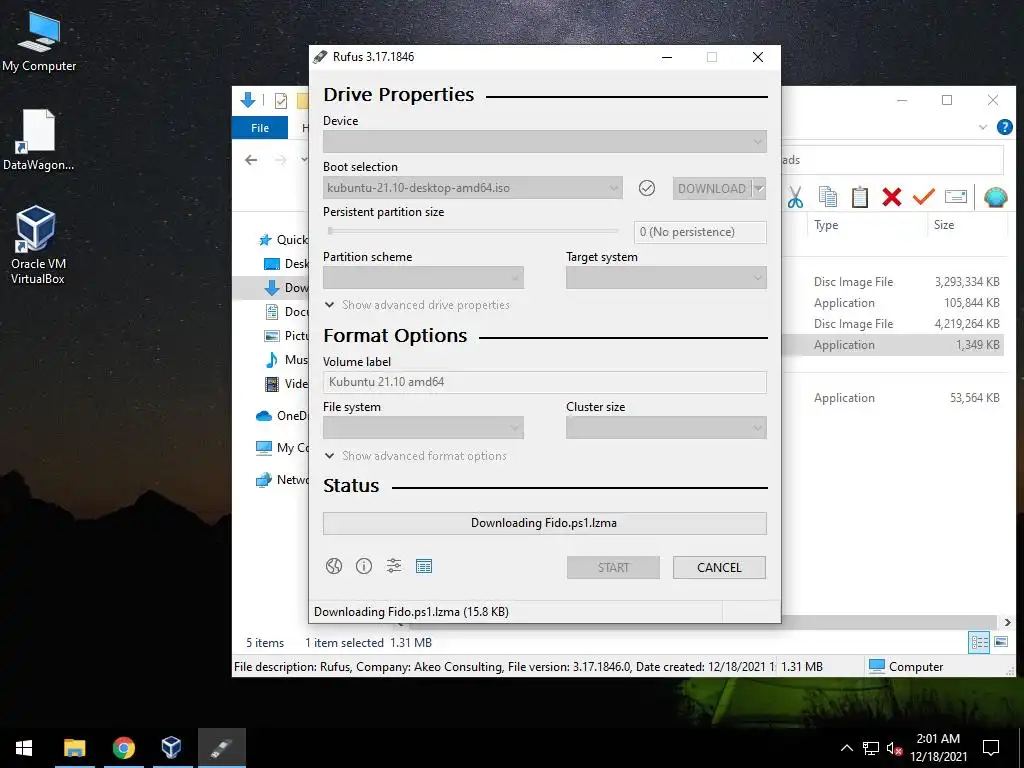Select Oracle VM VirtualBox desktop icon

pos(37,245)
